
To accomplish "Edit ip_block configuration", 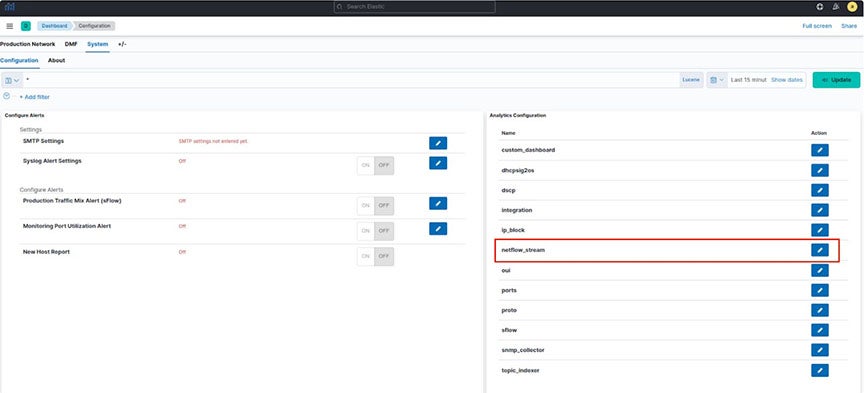I will (x=819, y=230).
